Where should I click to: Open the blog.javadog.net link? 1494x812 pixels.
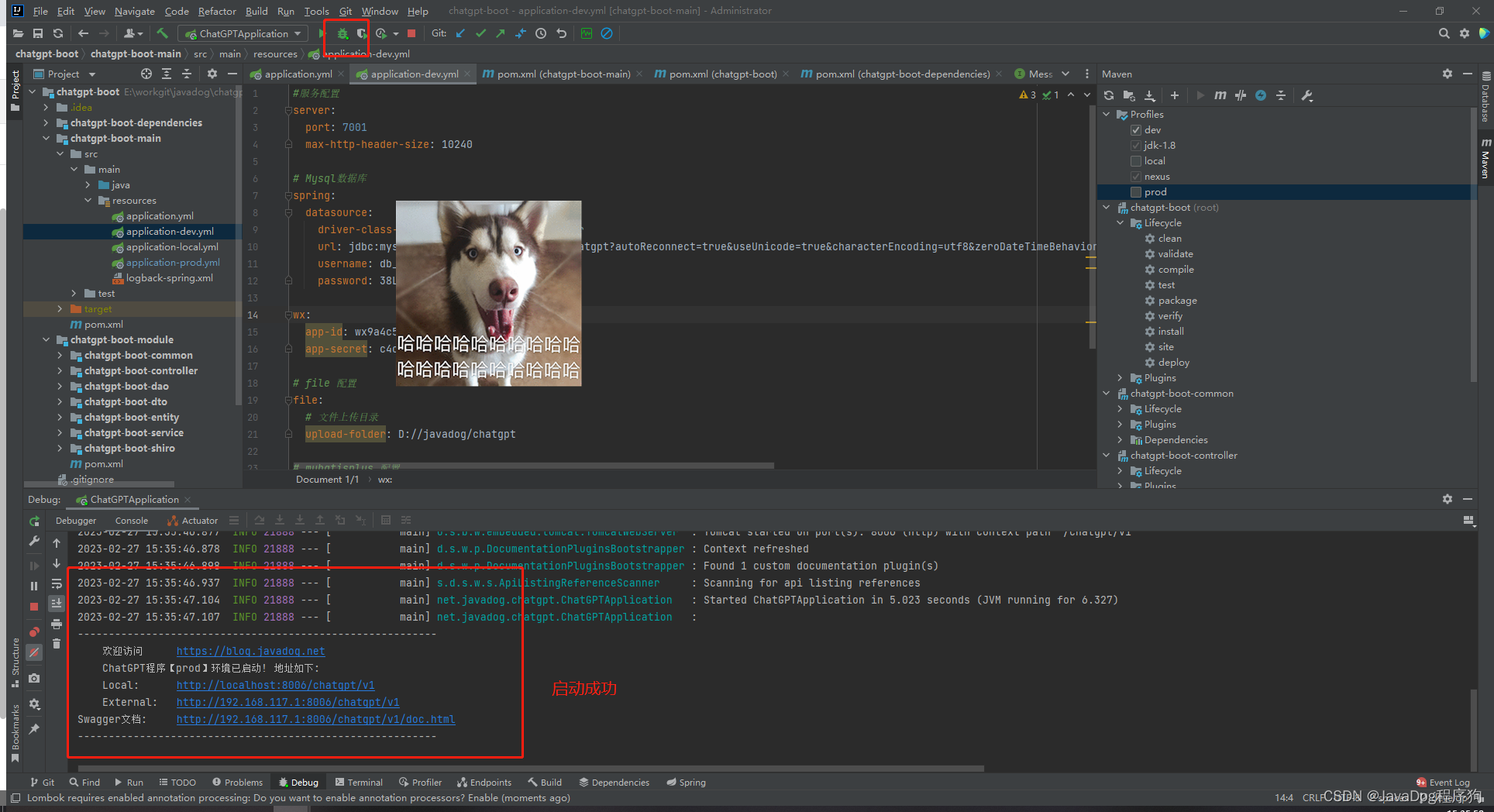pyautogui.click(x=250, y=652)
